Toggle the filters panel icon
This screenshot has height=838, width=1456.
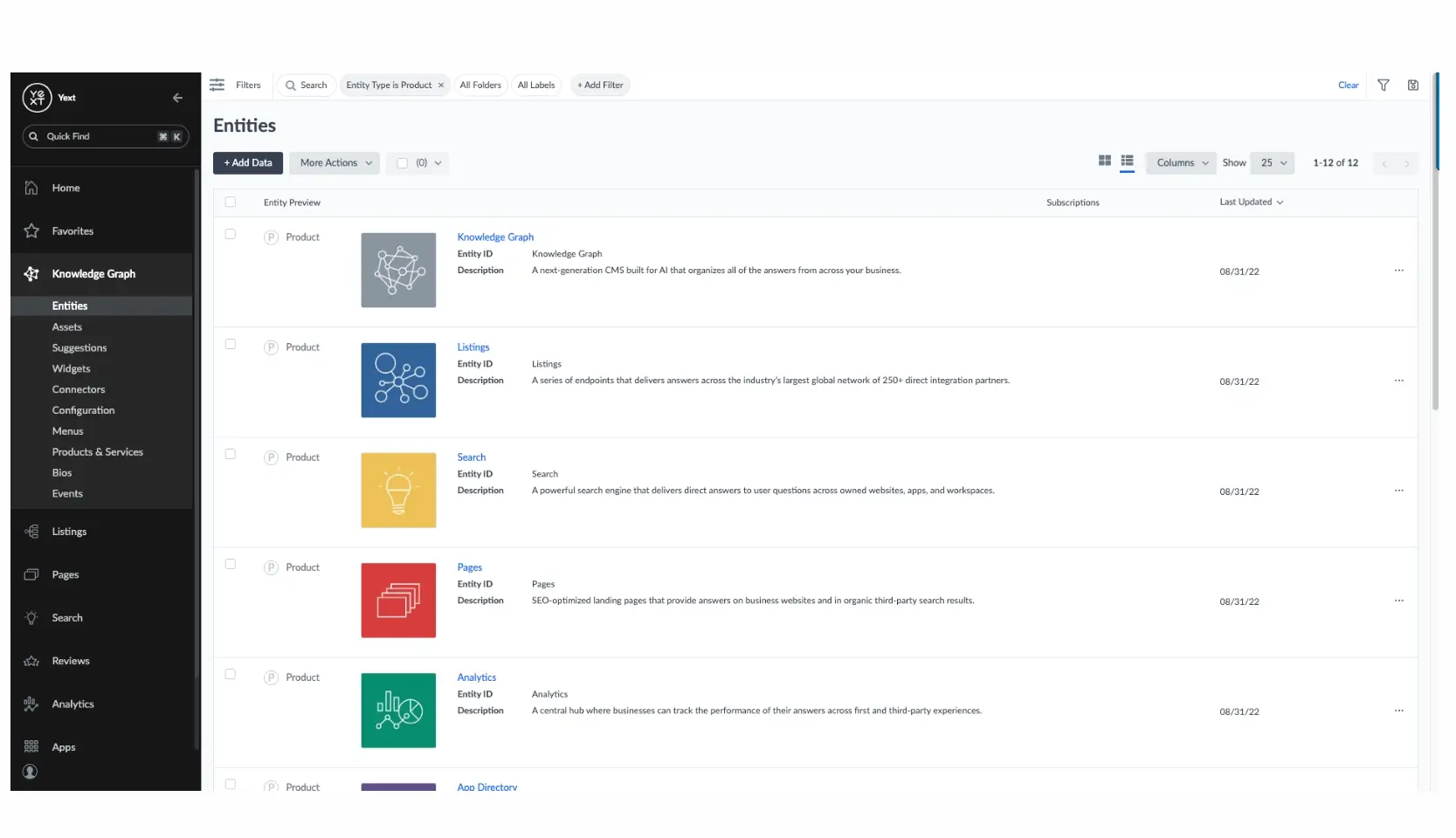pyautogui.click(x=217, y=85)
